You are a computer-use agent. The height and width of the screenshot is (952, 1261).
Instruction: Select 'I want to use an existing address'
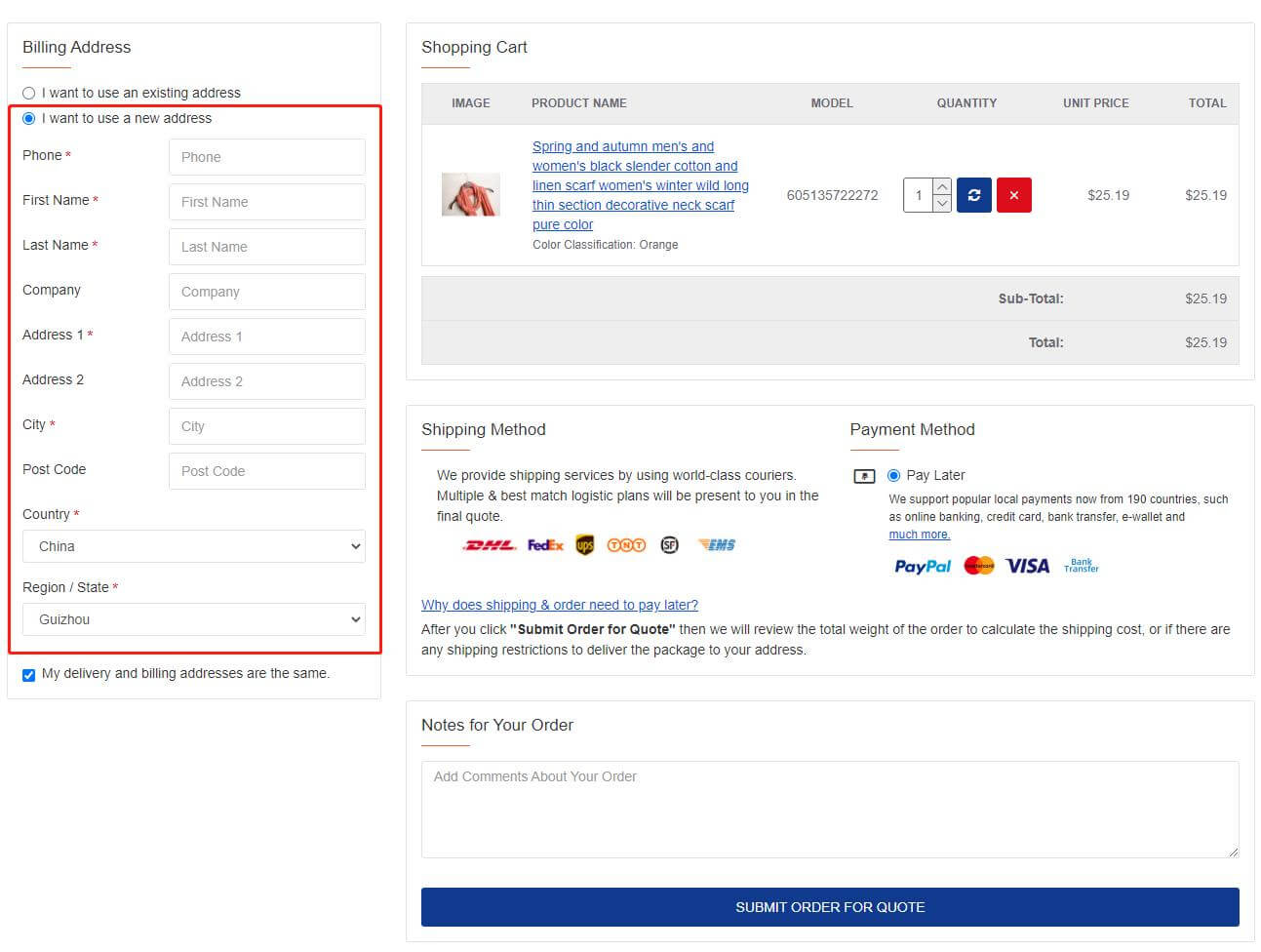(x=28, y=93)
